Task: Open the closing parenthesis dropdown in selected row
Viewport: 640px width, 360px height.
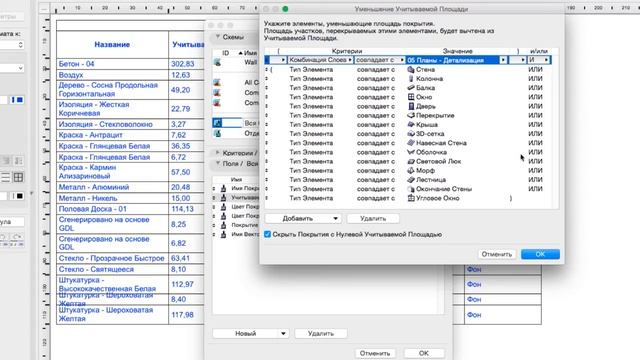Action: coord(518,60)
